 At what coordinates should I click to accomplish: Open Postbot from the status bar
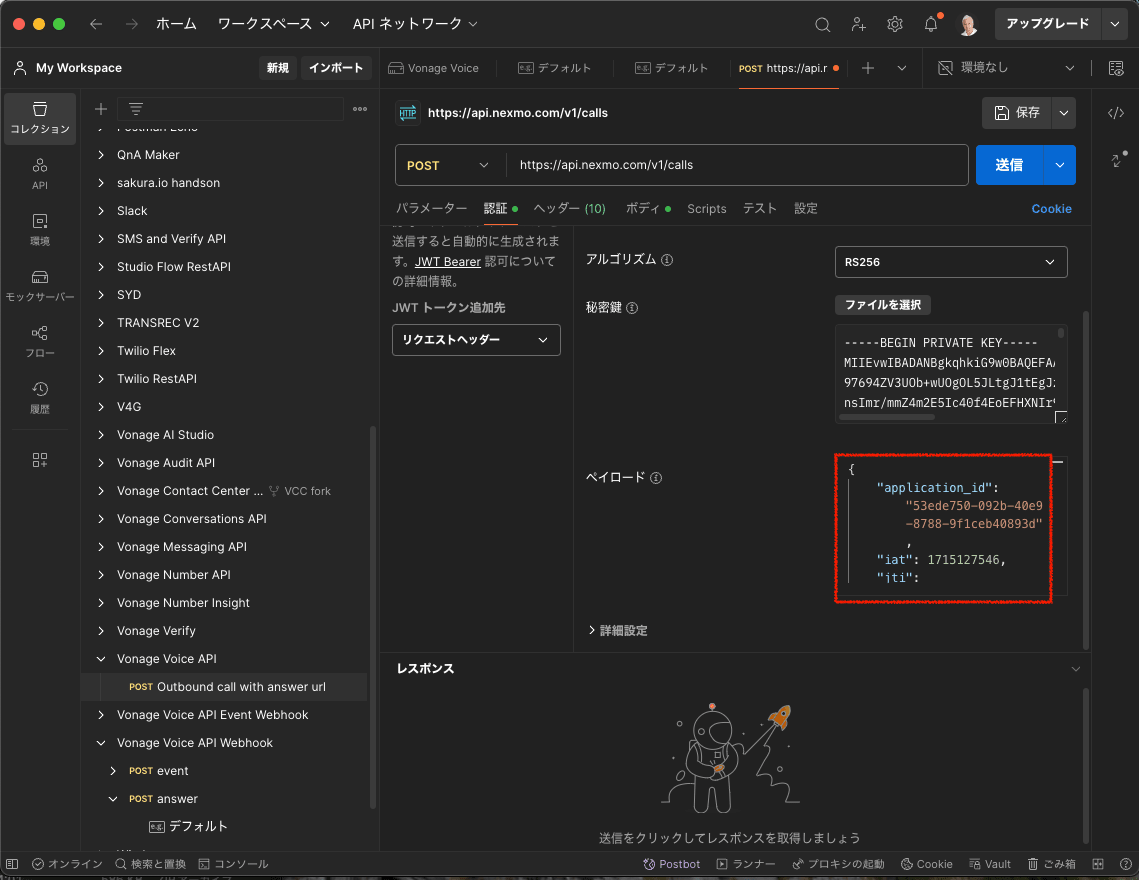[671, 863]
